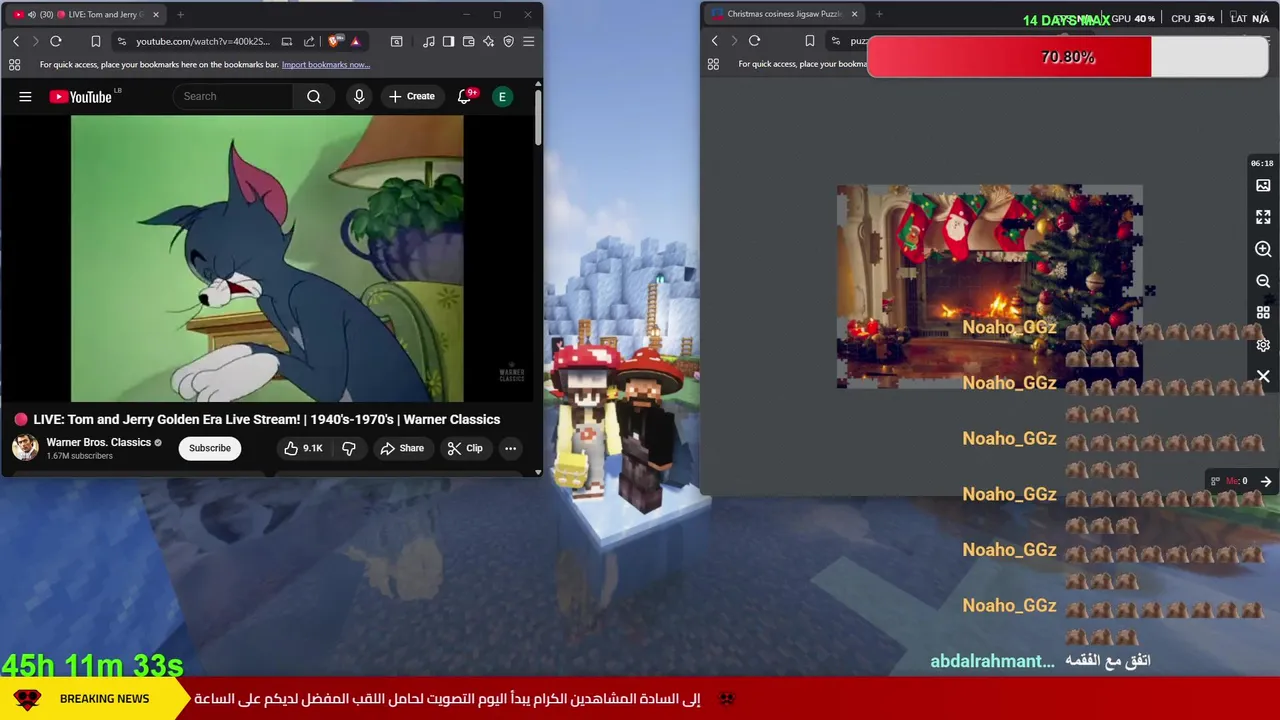Open YouTube guide hamburger menu
Screen dimensions: 1280x720
point(25,97)
